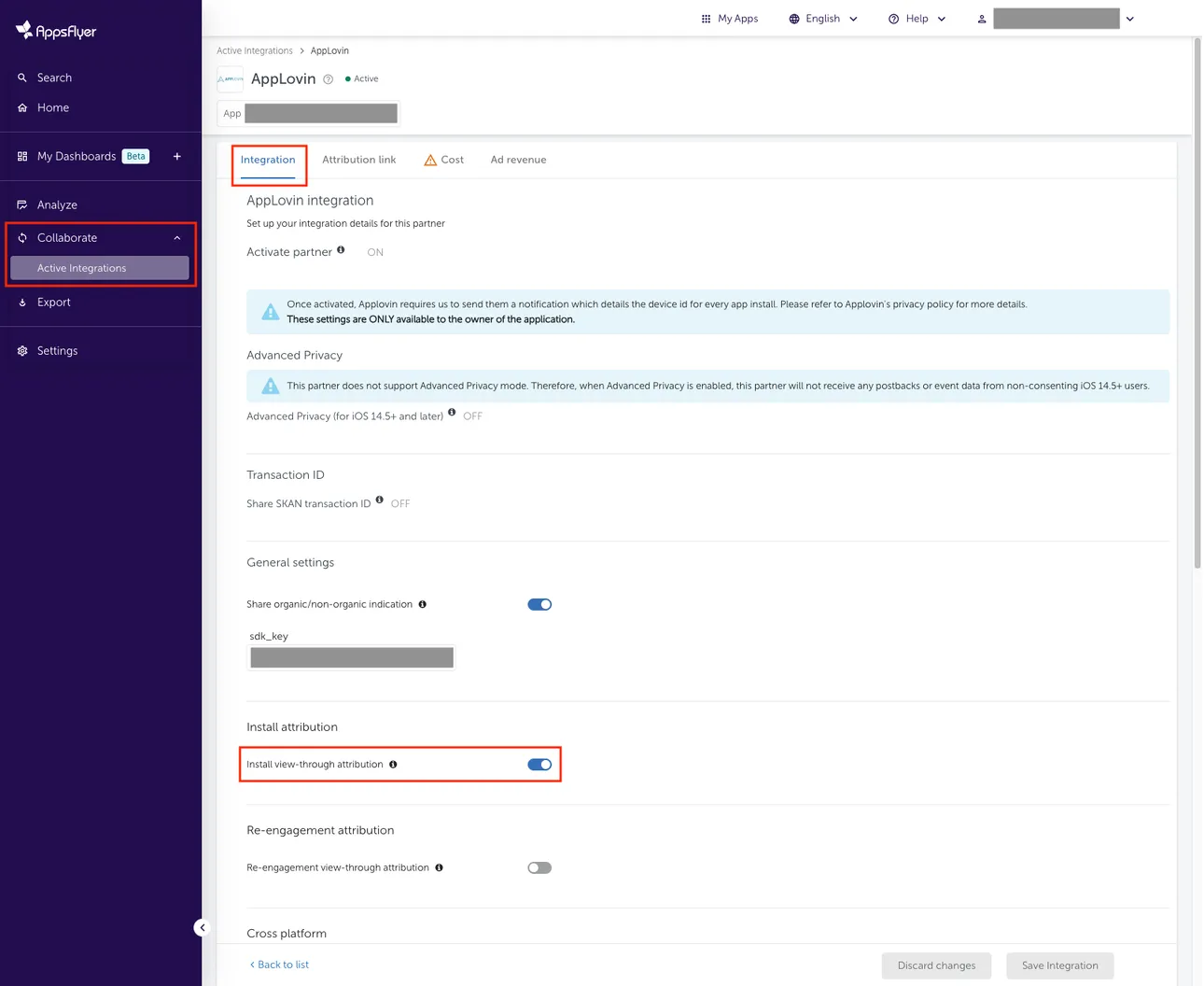Click inside the sdk_key input field
Image resolution: width=1204 pixels, height=986 pixels.
point(351,657)
